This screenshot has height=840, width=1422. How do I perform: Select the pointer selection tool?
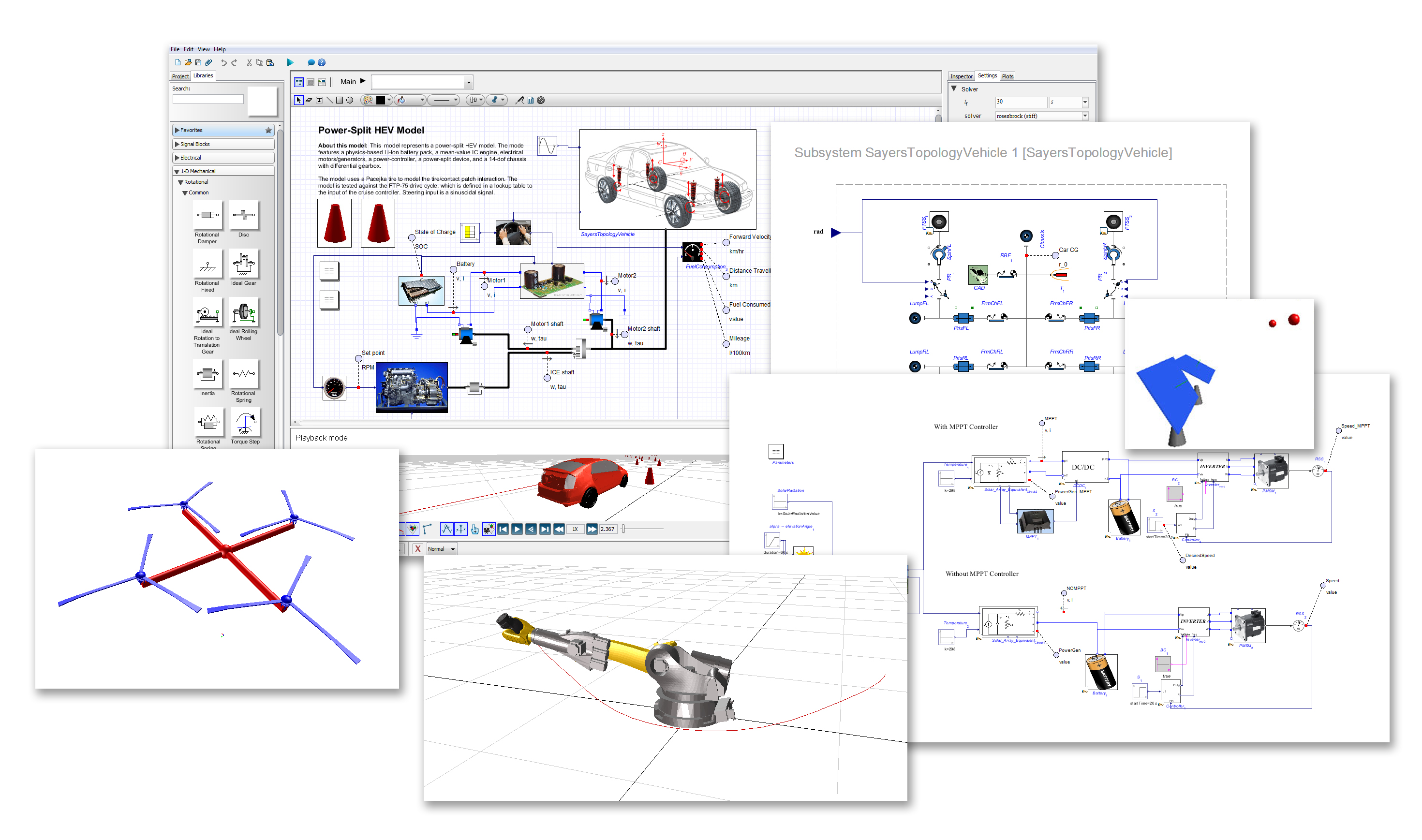(299, 100)
